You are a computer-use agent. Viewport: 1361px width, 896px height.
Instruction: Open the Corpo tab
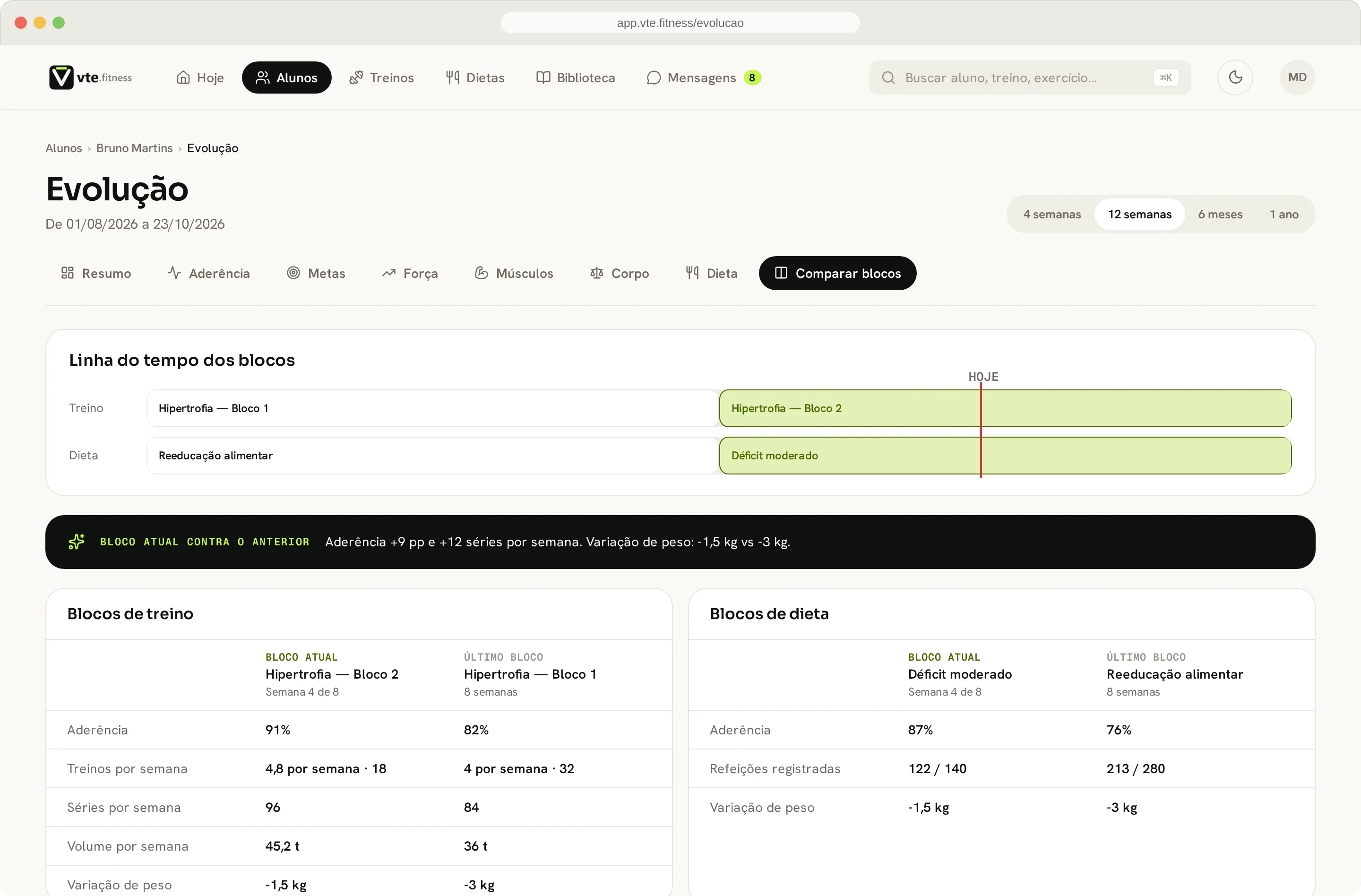tap(620, 273)
